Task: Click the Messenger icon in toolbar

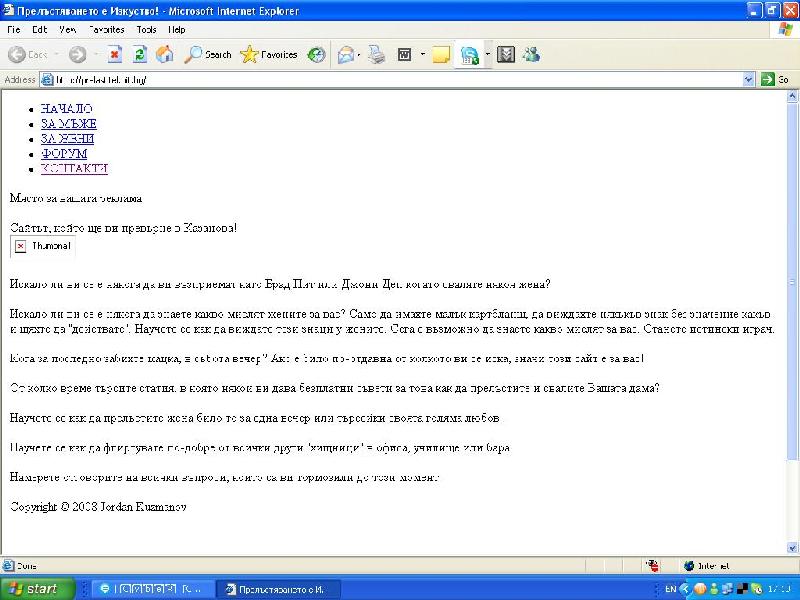Action: pyautogui.click(x=530, y=55)
